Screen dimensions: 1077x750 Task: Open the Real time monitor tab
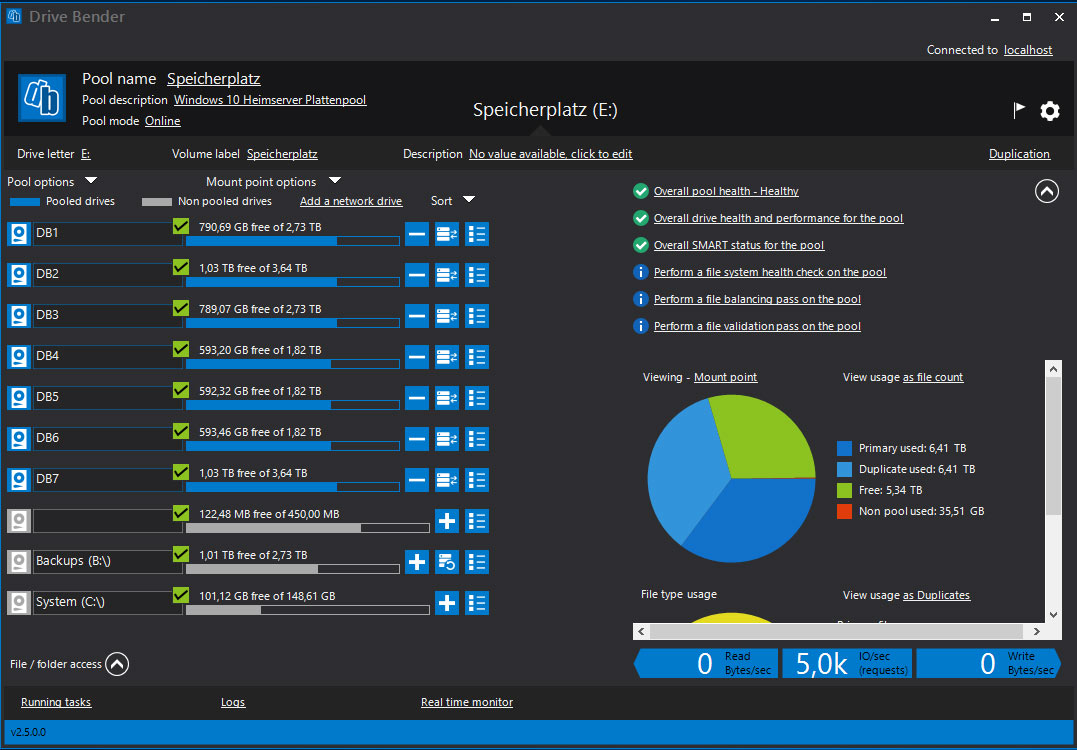pyautogui.click(x=467, y=702)
